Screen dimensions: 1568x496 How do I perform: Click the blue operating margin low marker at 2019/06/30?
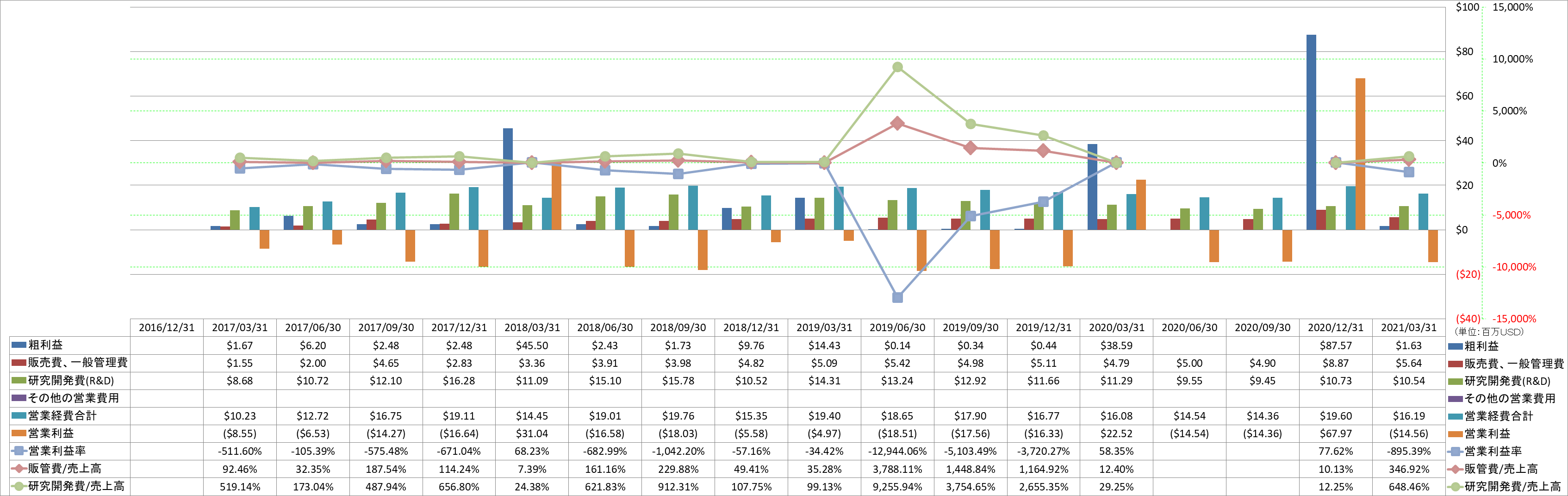[897, 297]
